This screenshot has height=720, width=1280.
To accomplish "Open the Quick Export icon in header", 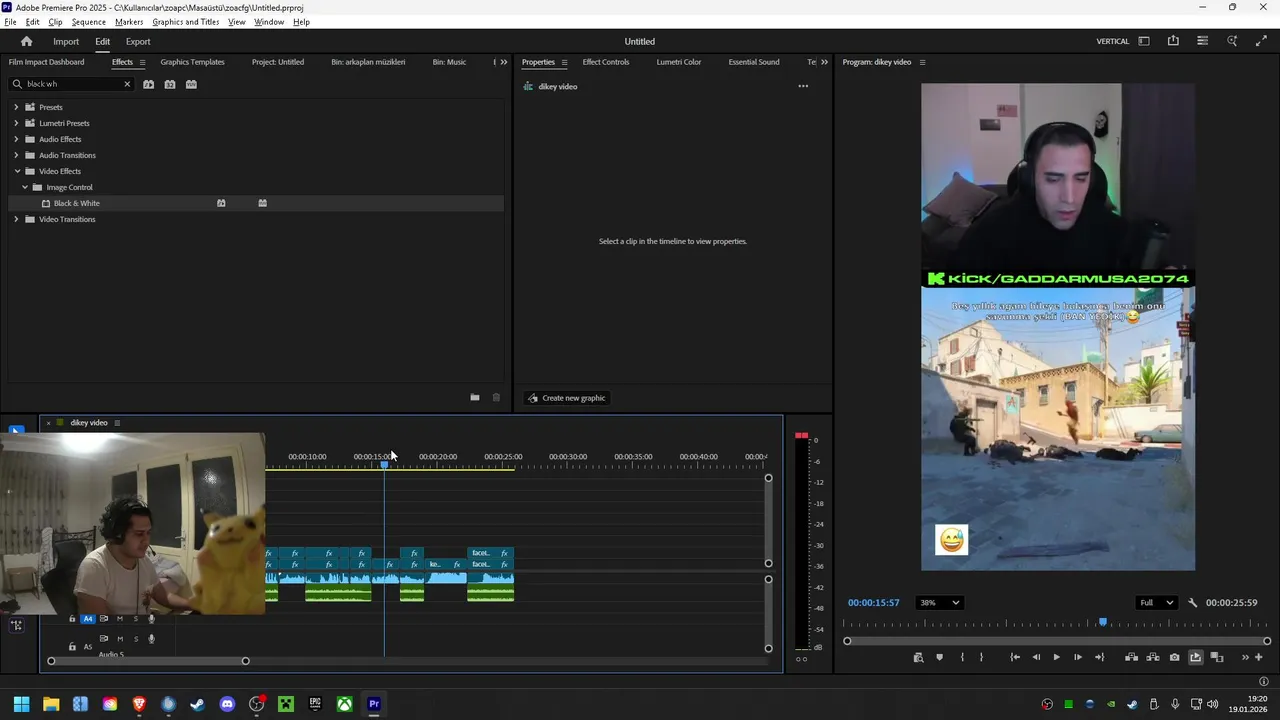I will [1173, 41].
